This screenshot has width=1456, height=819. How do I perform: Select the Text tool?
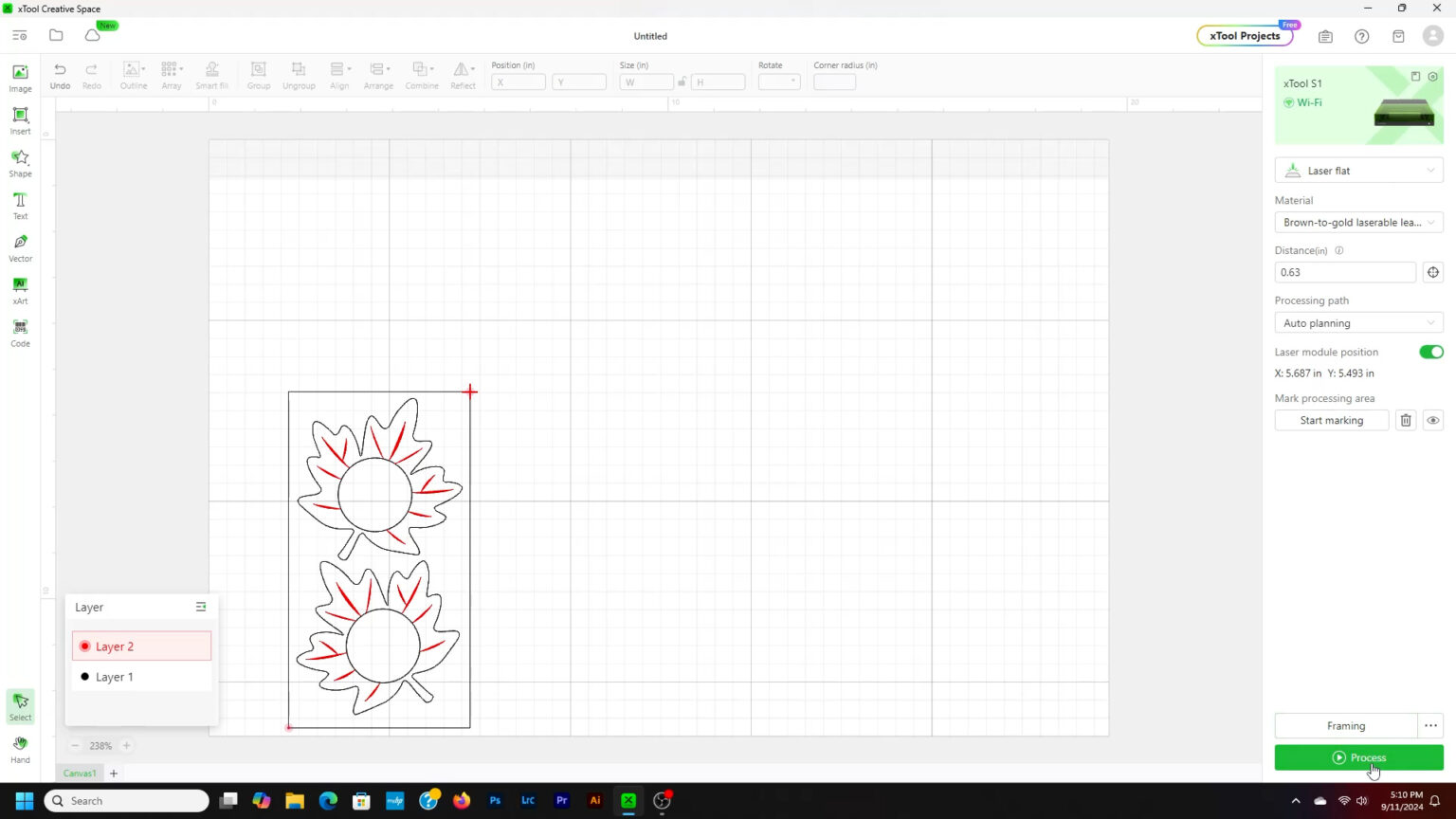click(20, 205)
